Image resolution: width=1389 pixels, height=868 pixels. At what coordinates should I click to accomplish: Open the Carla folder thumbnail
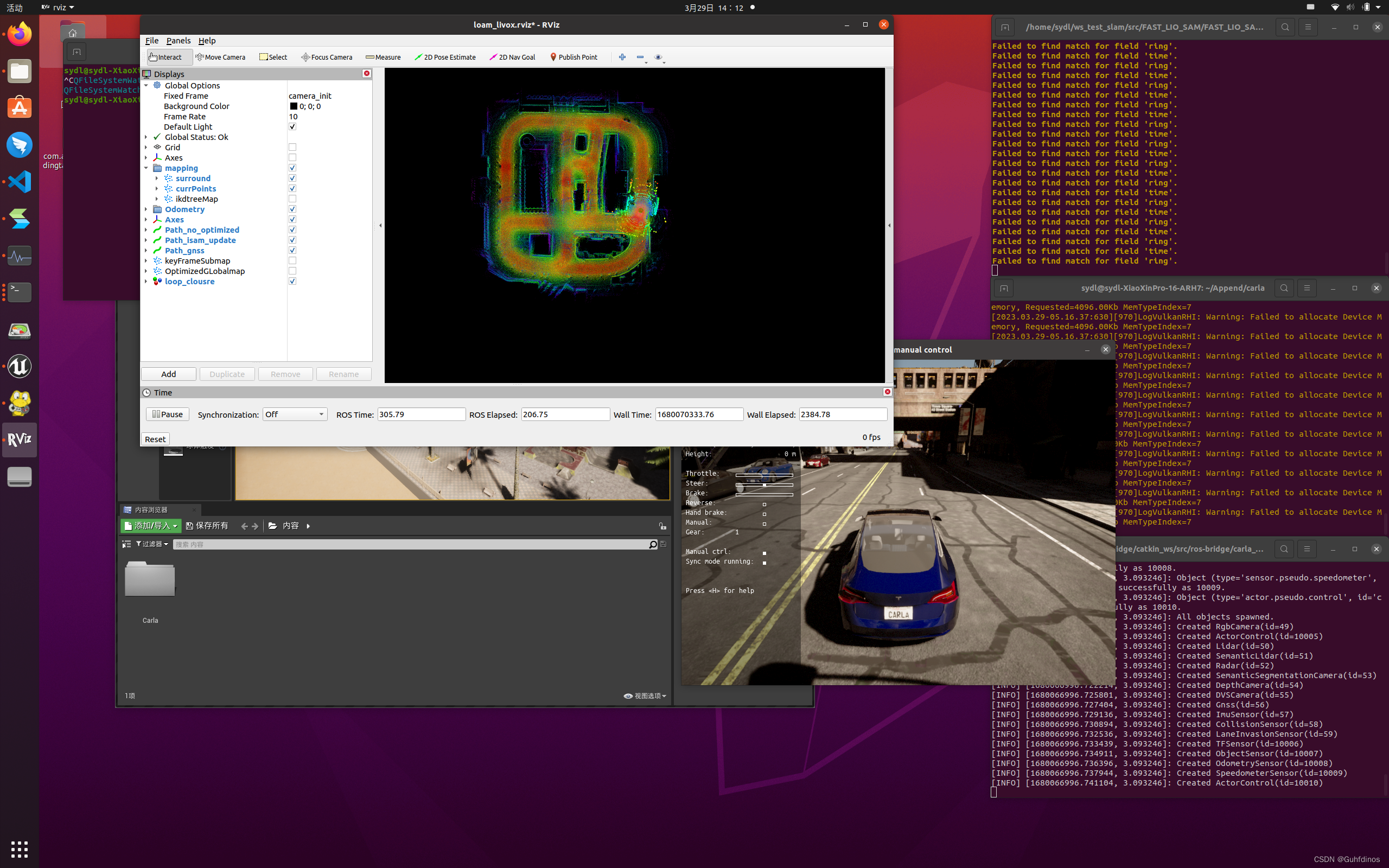click(150, 580)
